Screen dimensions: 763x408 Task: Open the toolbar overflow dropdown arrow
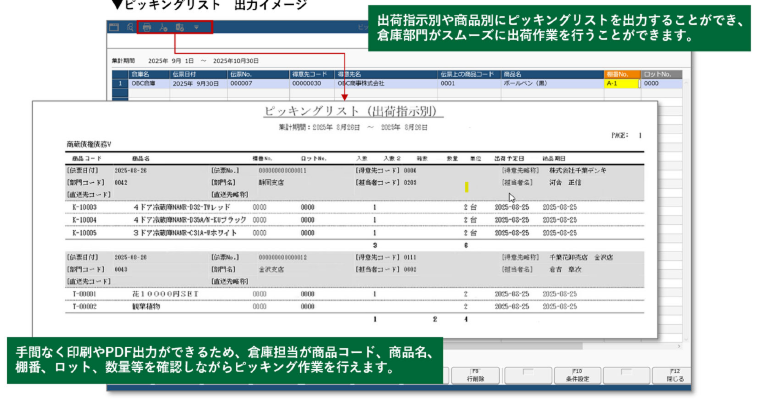196,27
